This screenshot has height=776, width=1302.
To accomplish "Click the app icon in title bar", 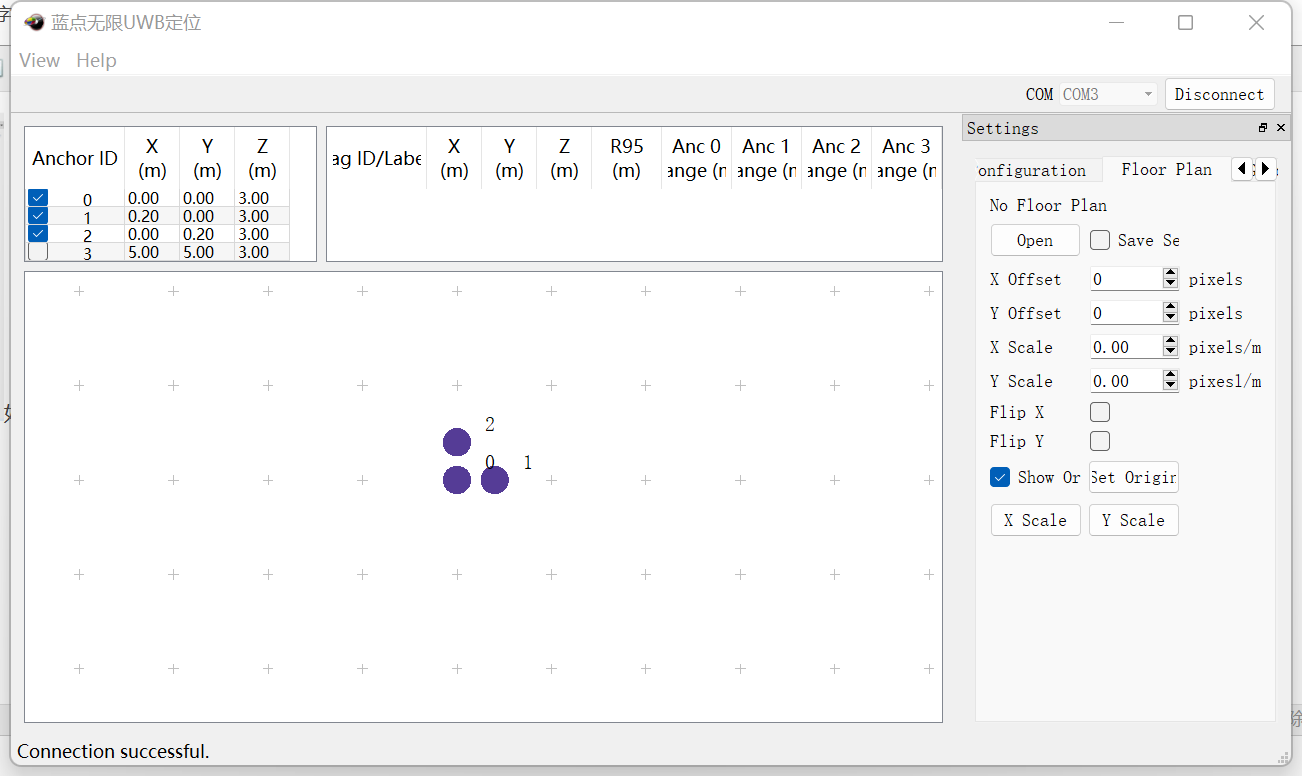I will pos(34,23).
